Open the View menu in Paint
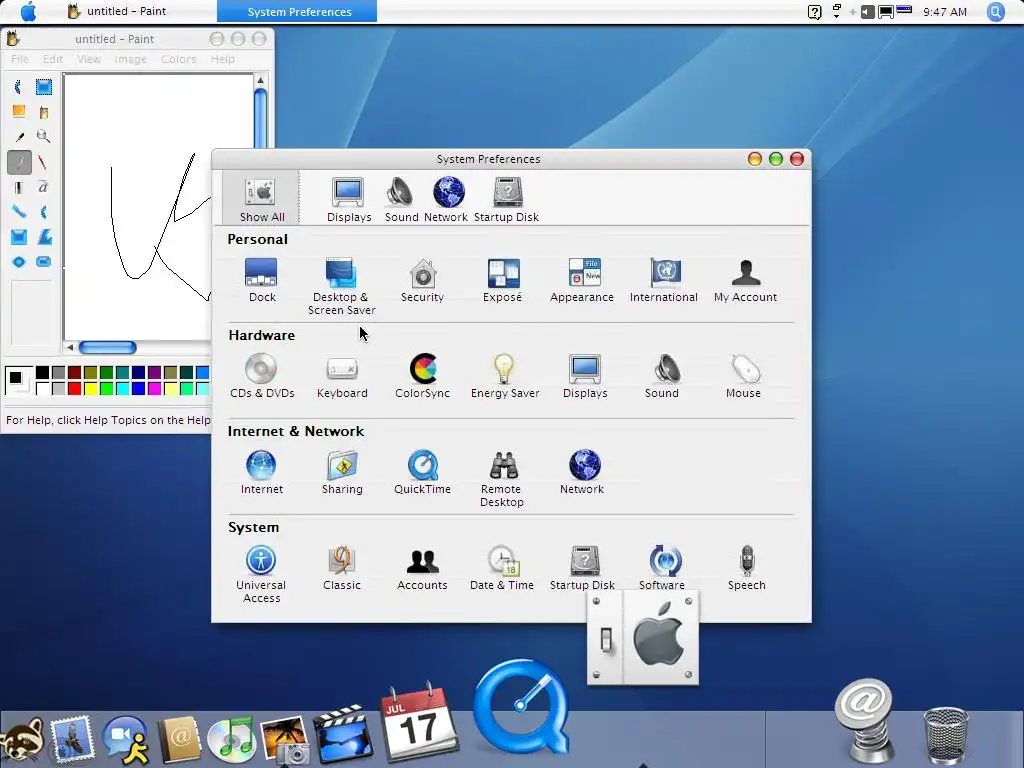The width and height of the screenshot is (1024, 768). click(x=89, y=59)
